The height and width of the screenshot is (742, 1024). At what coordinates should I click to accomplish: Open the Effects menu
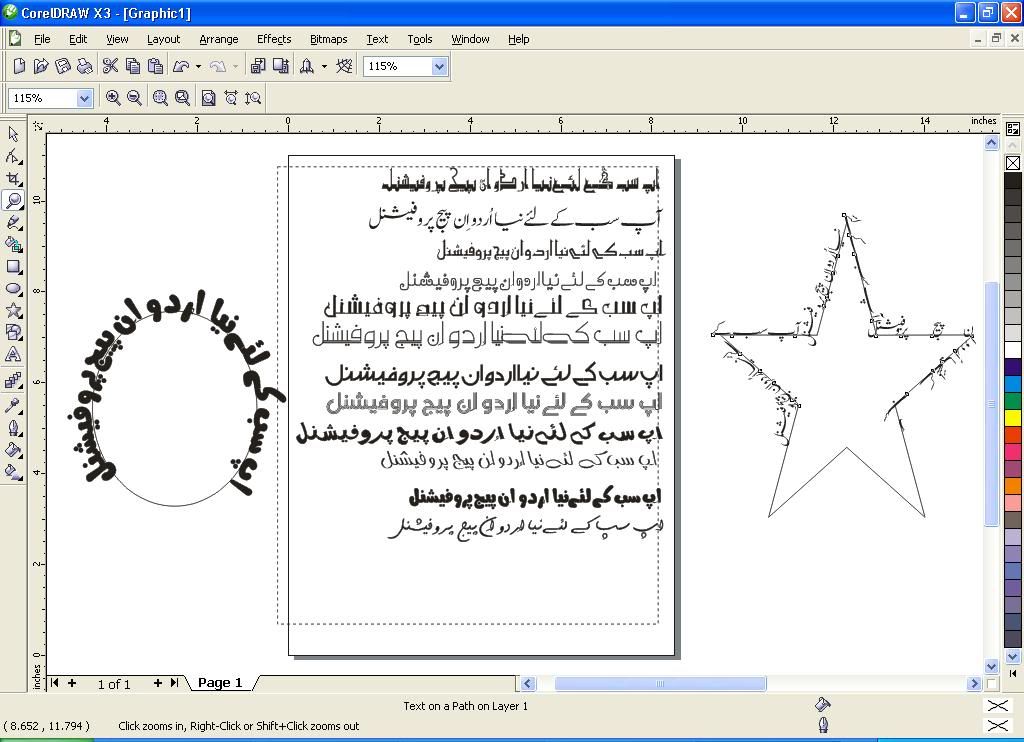(274, 39)
